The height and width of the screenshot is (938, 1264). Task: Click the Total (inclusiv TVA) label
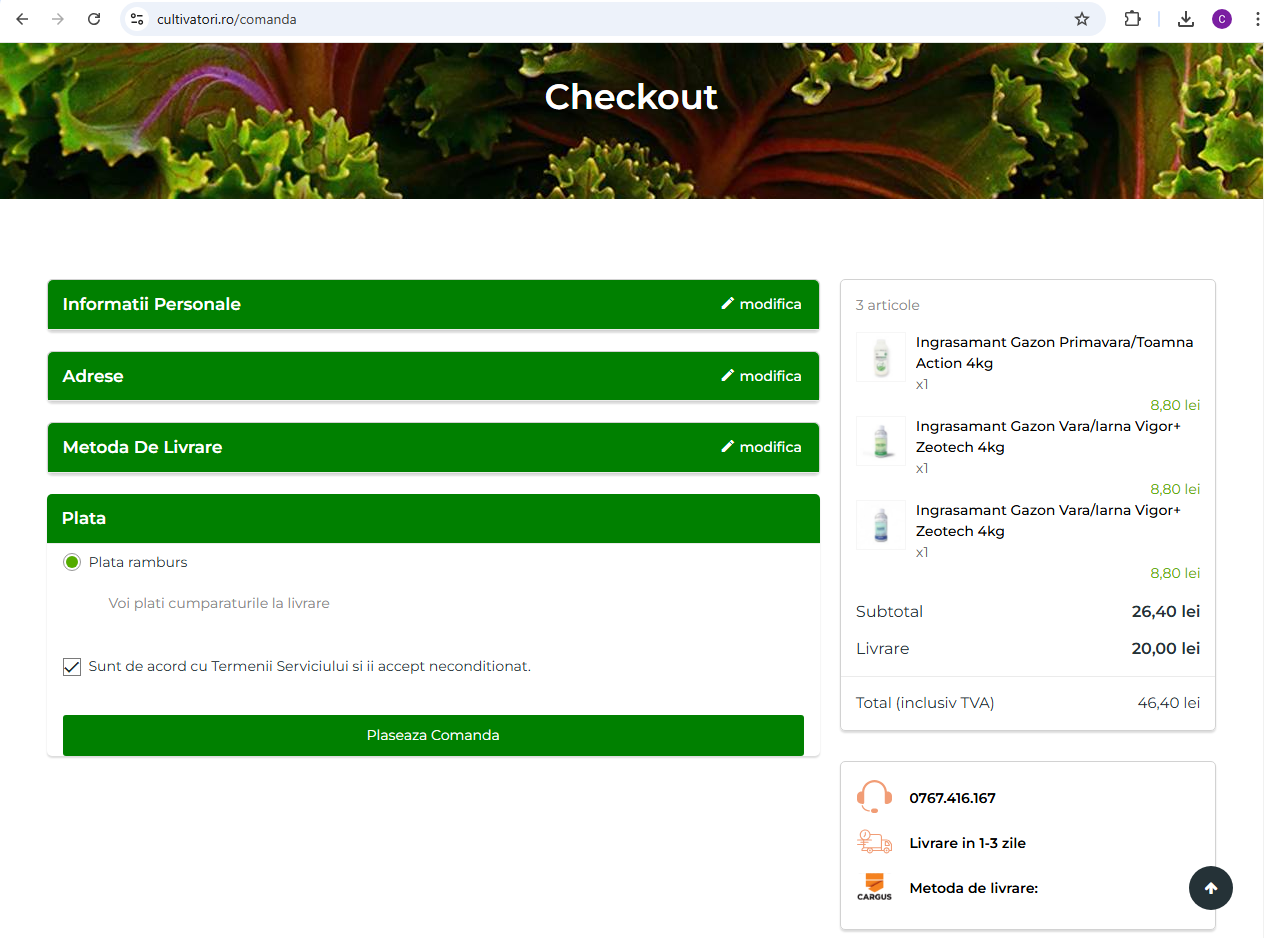925,703
